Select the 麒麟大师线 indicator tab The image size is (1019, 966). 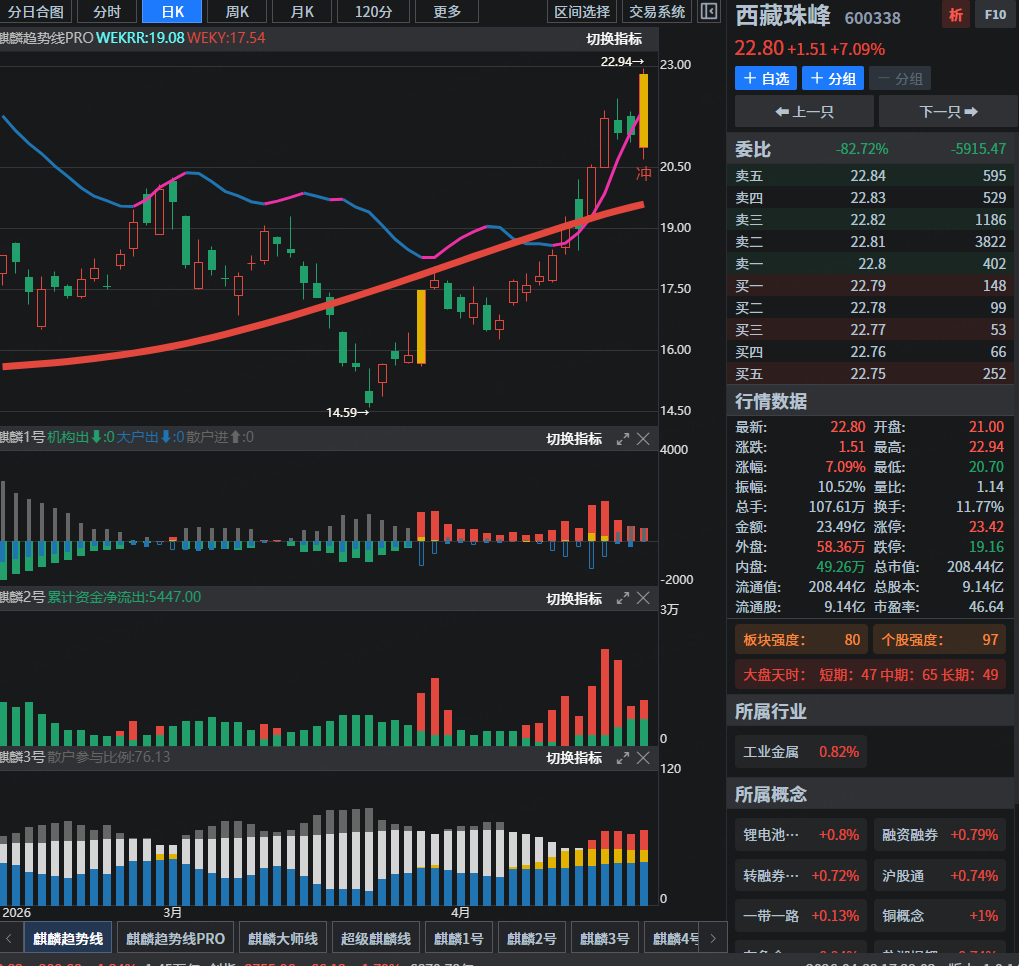tap(283, 939)
